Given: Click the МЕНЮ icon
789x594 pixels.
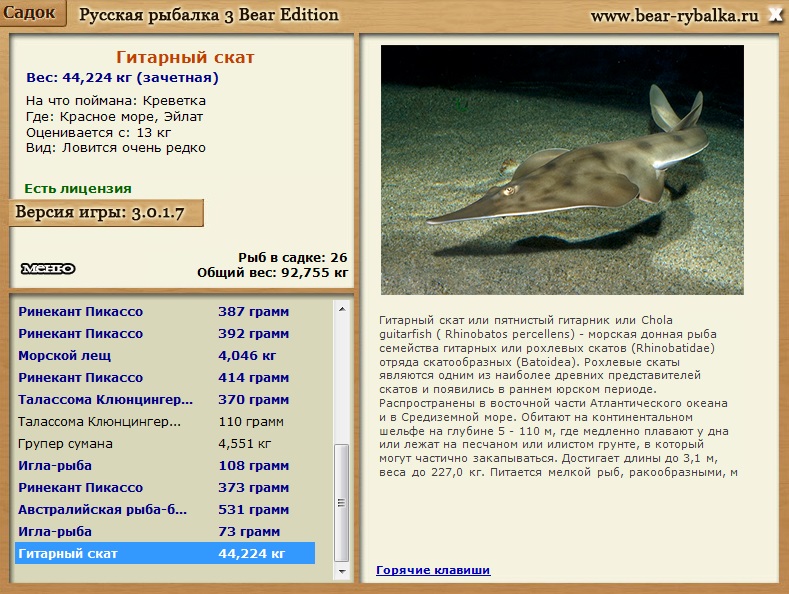Looking at the screenshot, I should click(47, 268).
